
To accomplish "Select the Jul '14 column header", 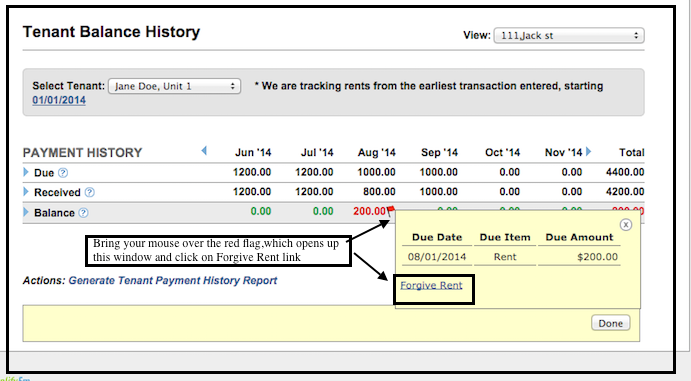I will (x=317, y=152).
